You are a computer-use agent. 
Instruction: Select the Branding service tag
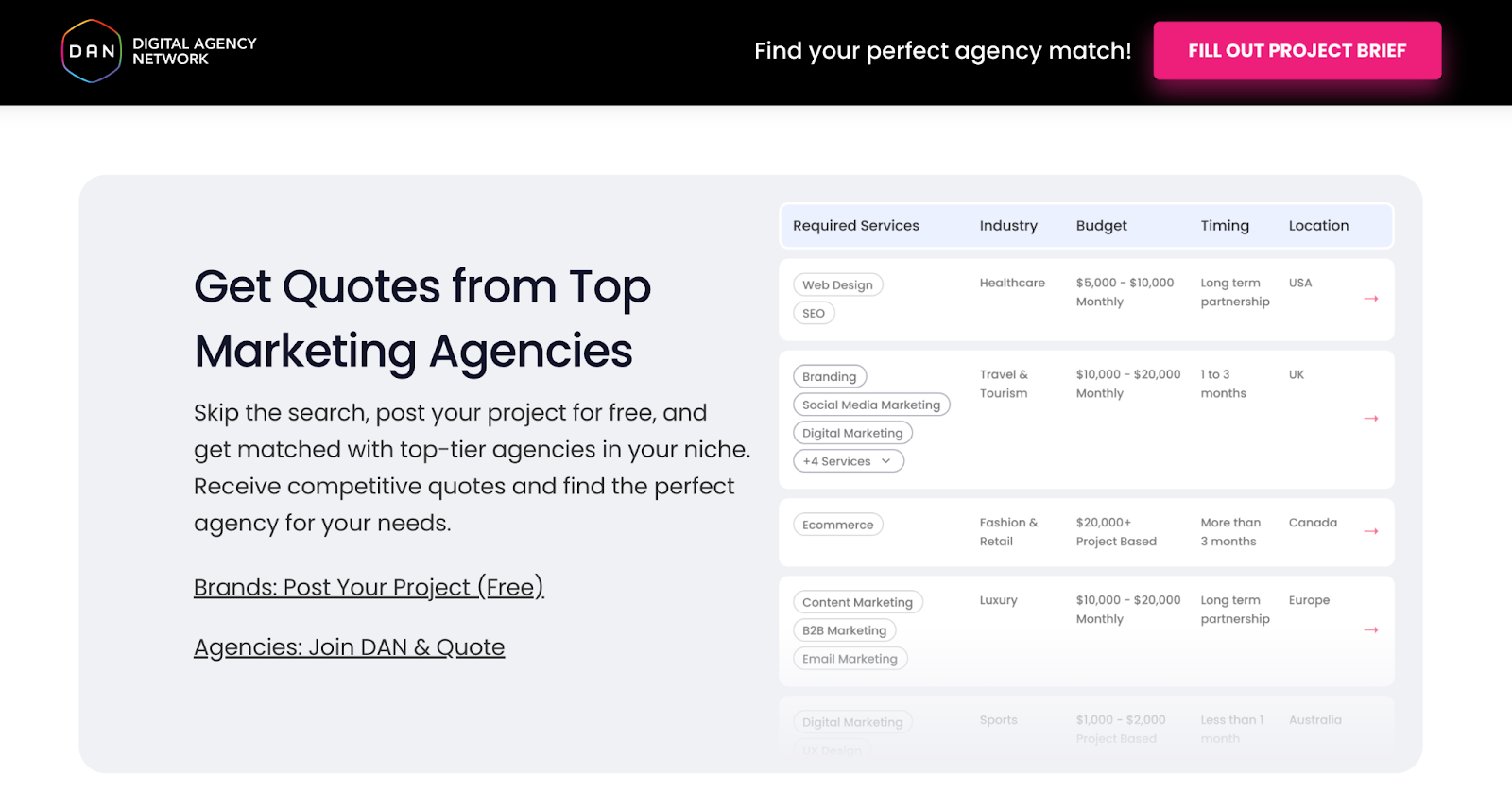pyautogui.click(x=829, y=377)
